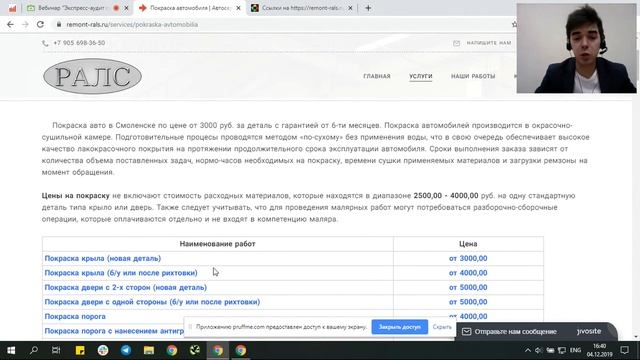Bookmark the page with the star icon

[514, 24]
